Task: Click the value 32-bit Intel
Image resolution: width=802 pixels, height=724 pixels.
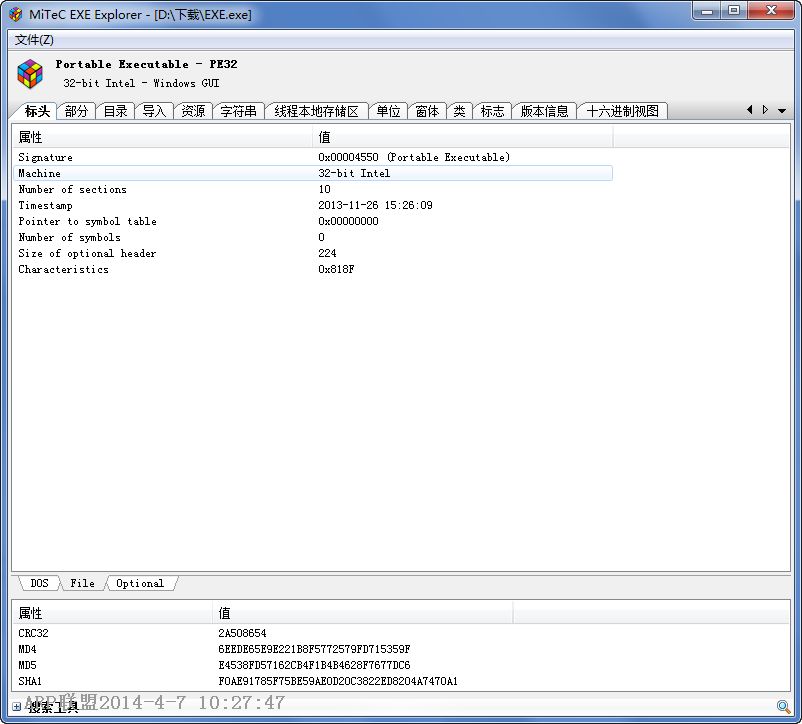Action: pos(354,173)
